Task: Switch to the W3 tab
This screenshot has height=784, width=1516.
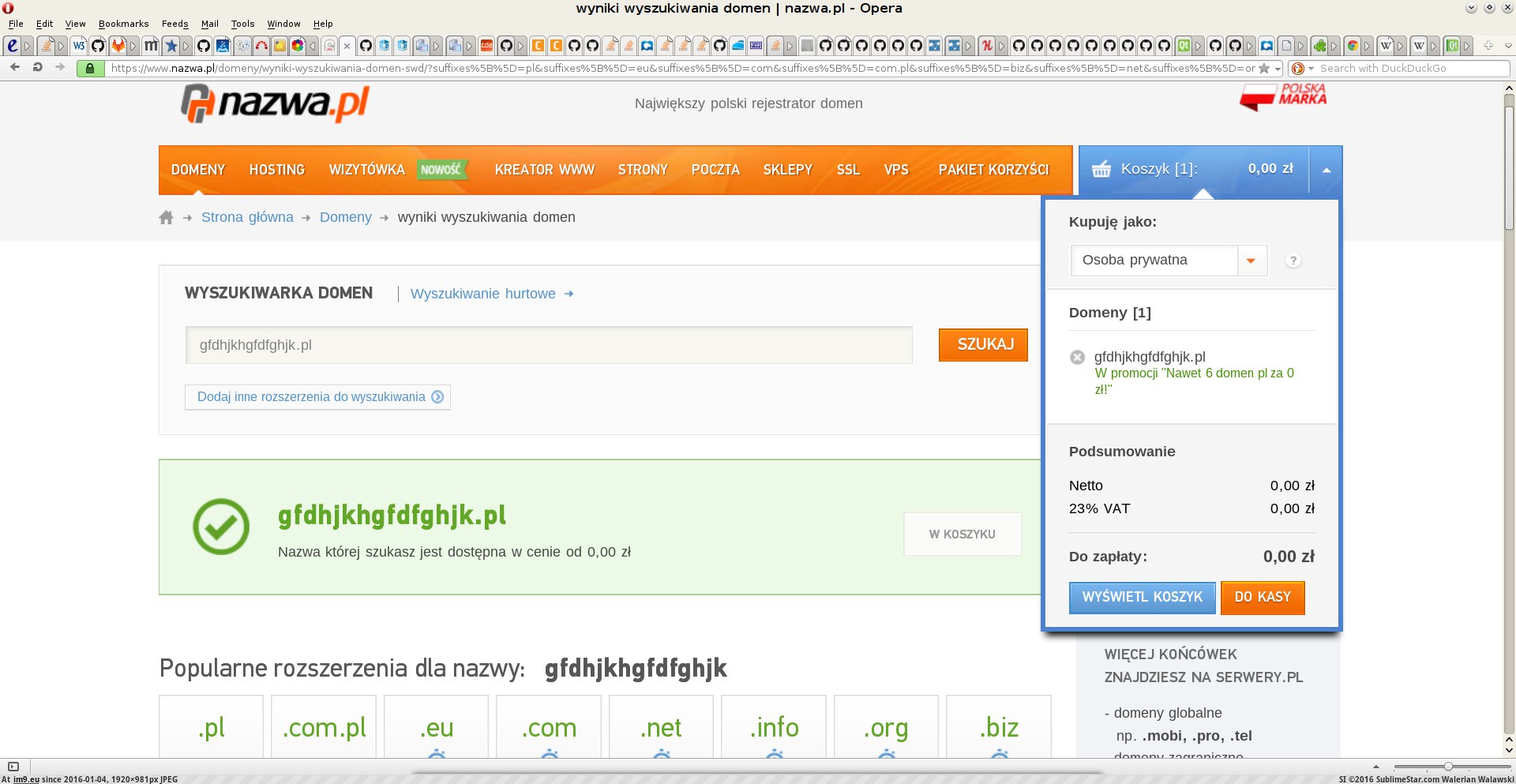Action: [79, 46]
